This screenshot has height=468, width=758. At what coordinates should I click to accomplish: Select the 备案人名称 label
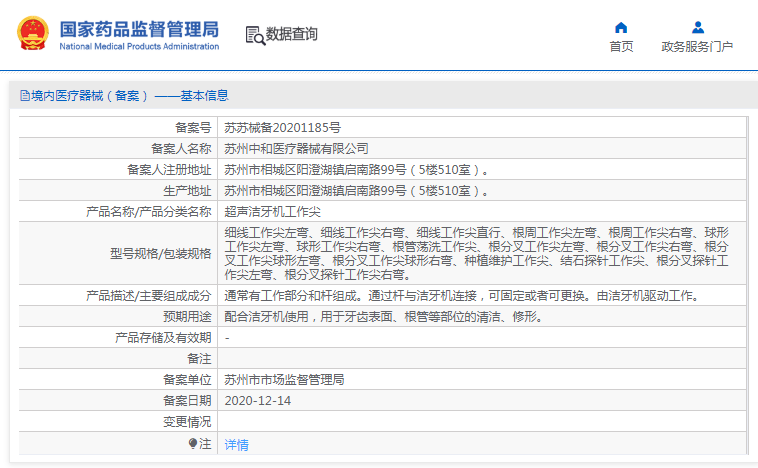181,148
